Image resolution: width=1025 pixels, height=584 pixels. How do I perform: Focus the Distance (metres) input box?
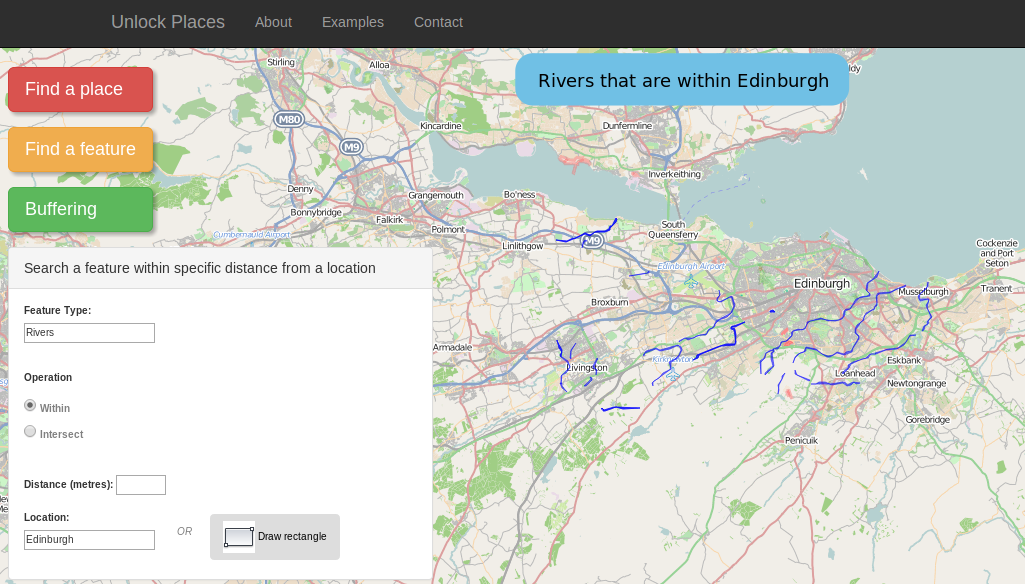141,485
